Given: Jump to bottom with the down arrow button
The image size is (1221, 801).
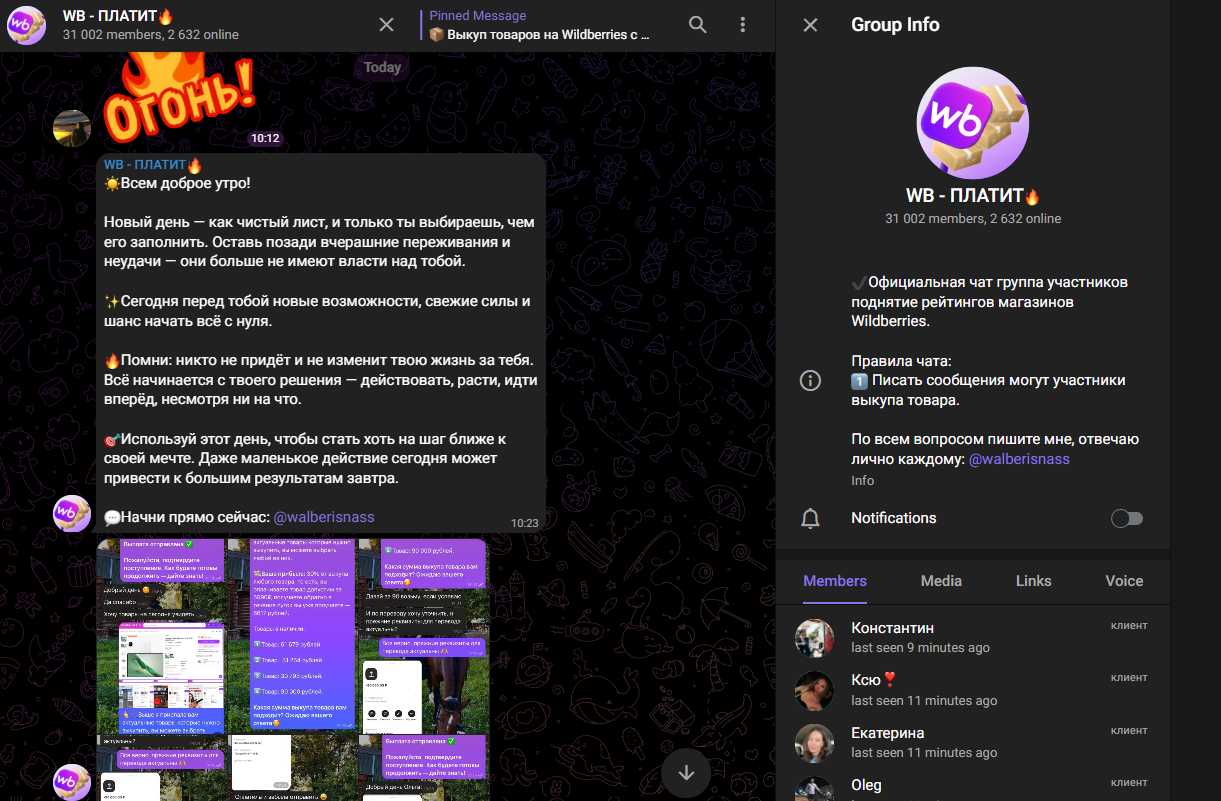Looking at the screenshot, I should tap(686, 772).
